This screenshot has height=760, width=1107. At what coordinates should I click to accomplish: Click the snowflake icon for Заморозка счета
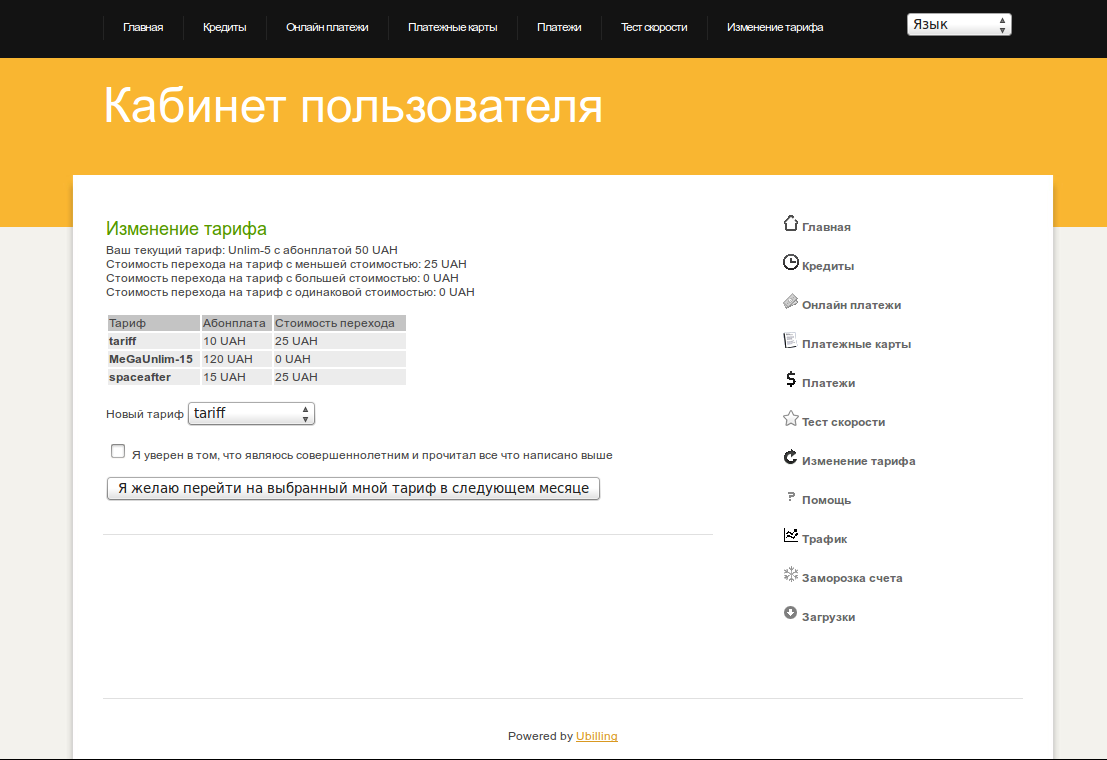pos(790,575)
